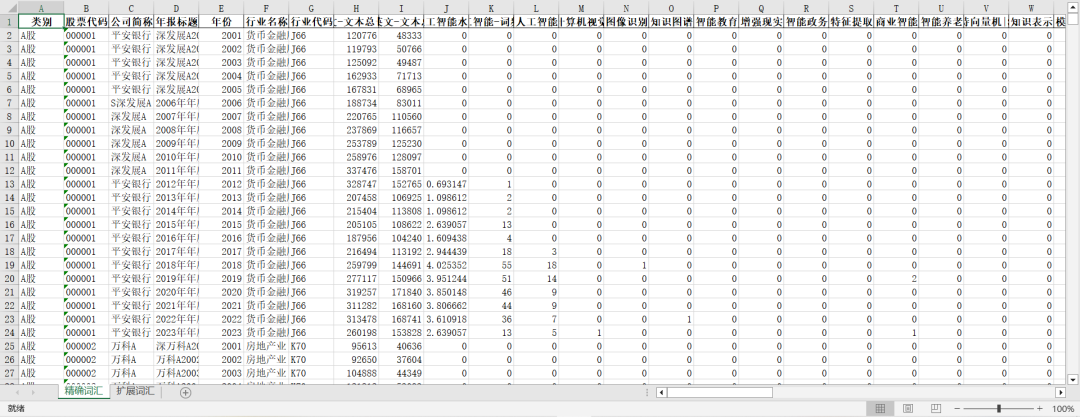Select column M by its header
This screenshot has height=417, width=1080.
(581, 8)
